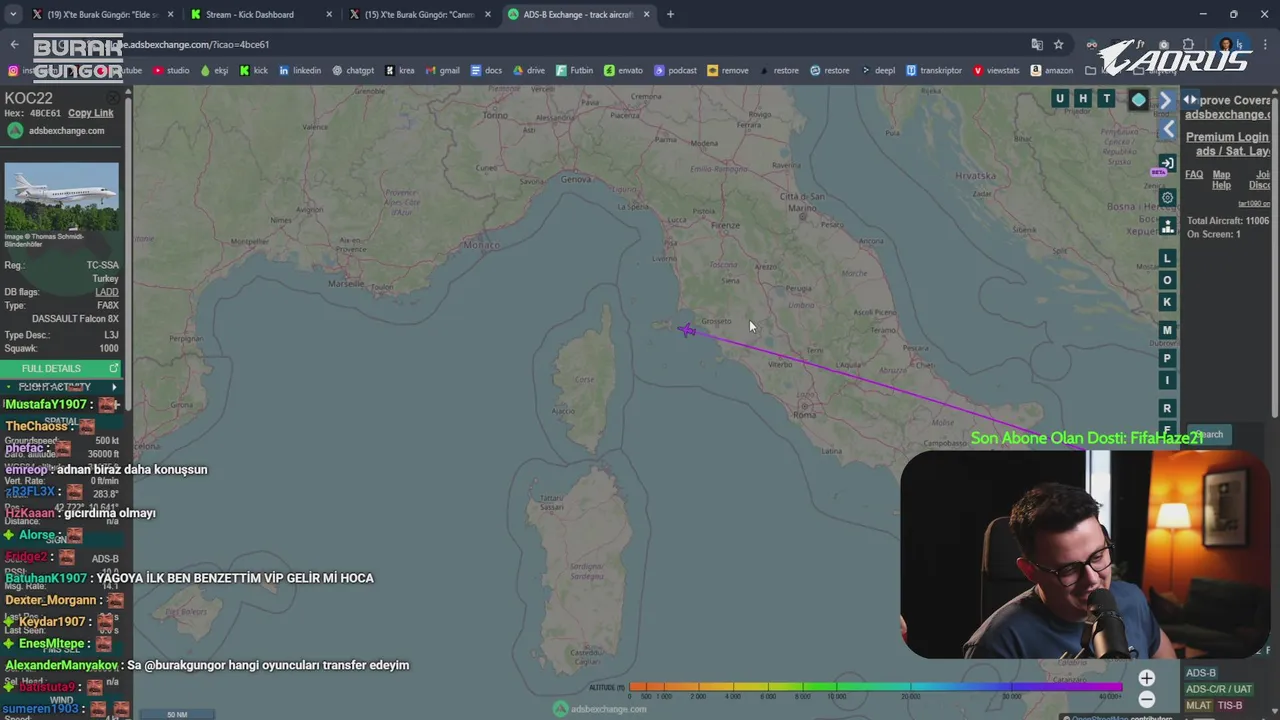Zoom out with the minus button
This screenshot has width=1280, height=720.
click(x=1147, y=700)
